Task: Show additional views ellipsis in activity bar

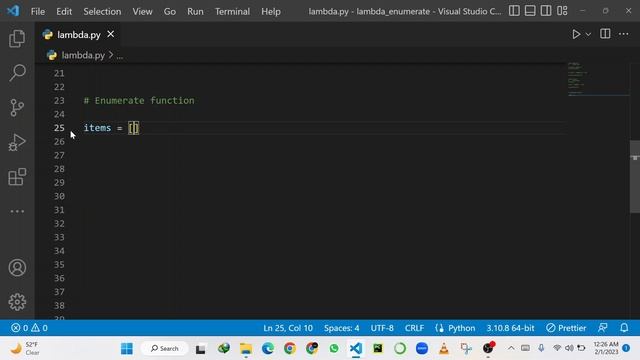Action: click(x=17, y=211)
